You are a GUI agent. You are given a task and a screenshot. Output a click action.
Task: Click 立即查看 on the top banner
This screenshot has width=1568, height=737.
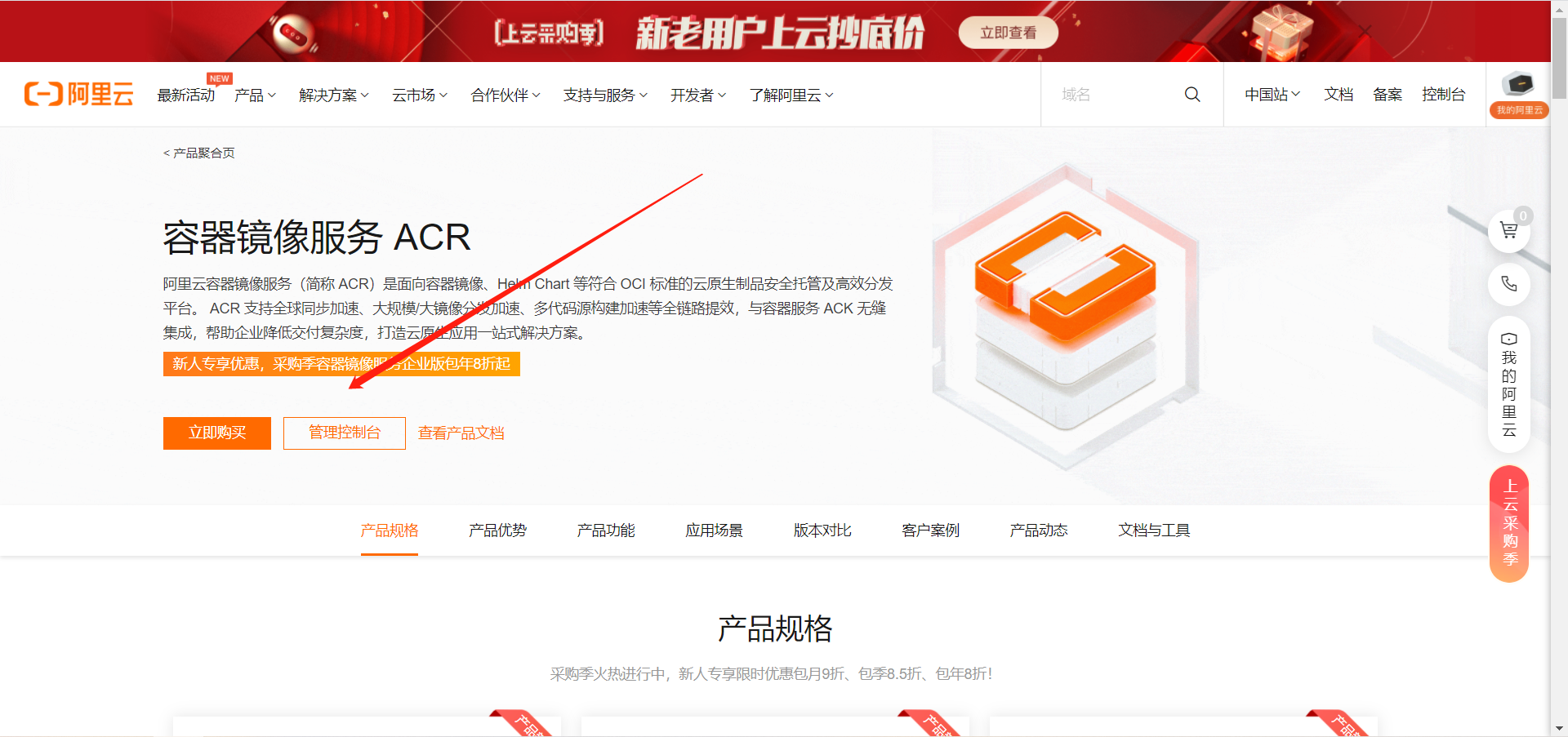[1009, 33]
